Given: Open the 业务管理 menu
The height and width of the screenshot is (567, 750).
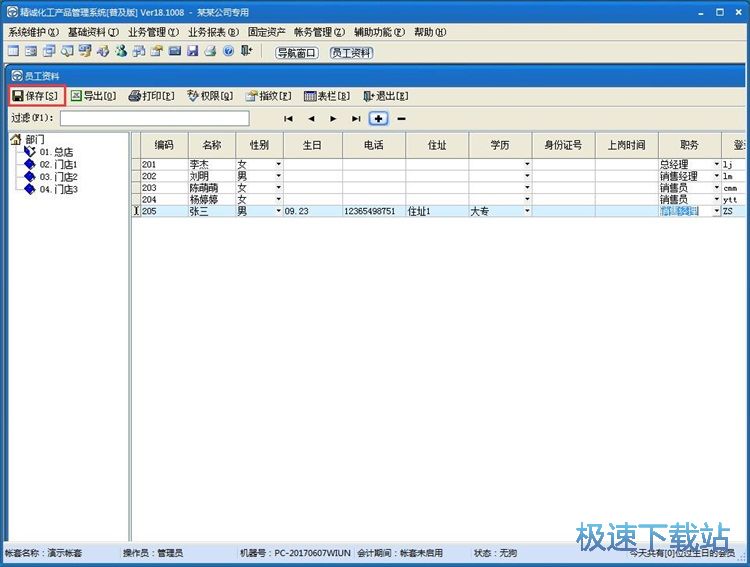Looking at the screenshot, I should point(153,32).
